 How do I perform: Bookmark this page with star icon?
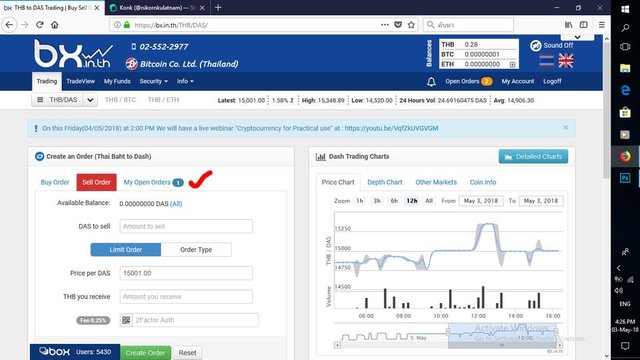tap(411, 25)
